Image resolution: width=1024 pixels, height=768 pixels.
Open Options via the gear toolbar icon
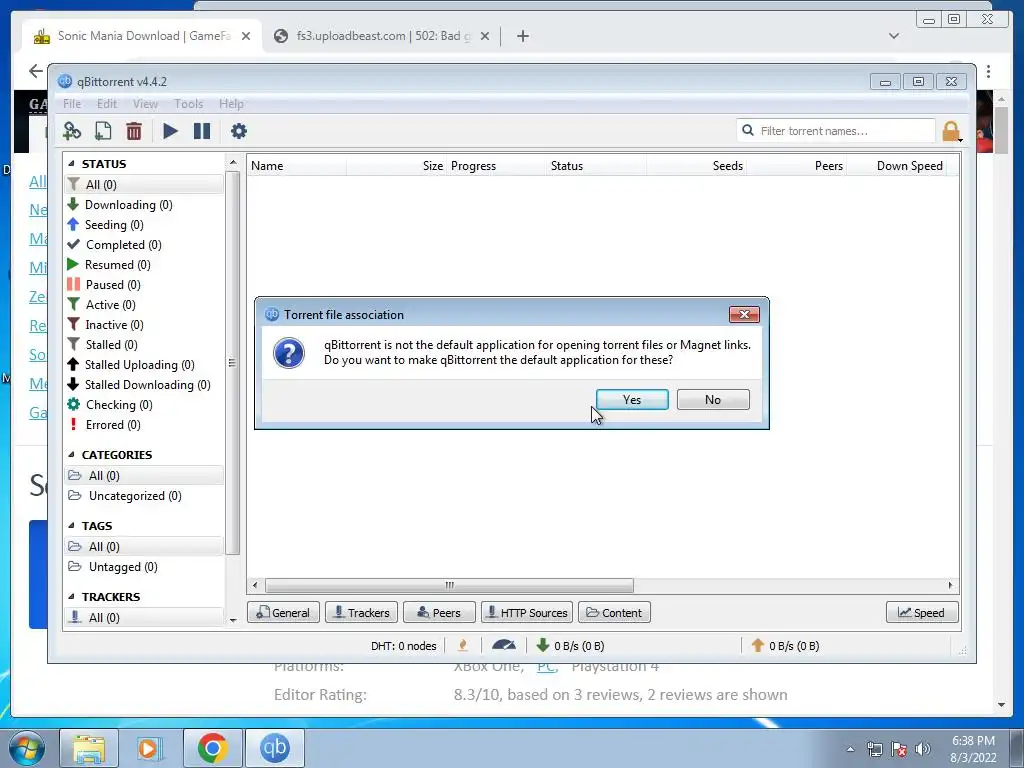pyautogui.click(x=239, y=131)
